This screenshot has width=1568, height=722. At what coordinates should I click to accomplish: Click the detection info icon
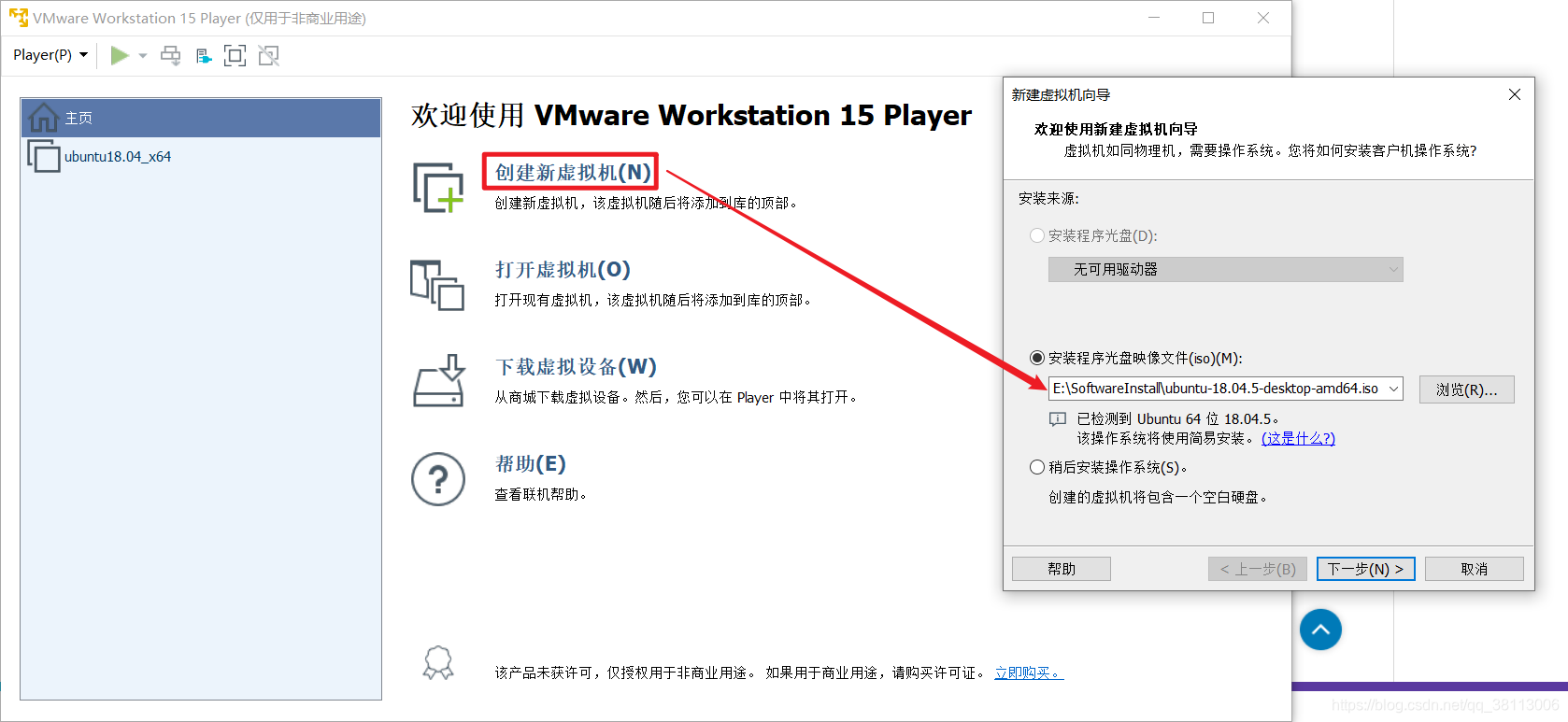click(1058, 419)
